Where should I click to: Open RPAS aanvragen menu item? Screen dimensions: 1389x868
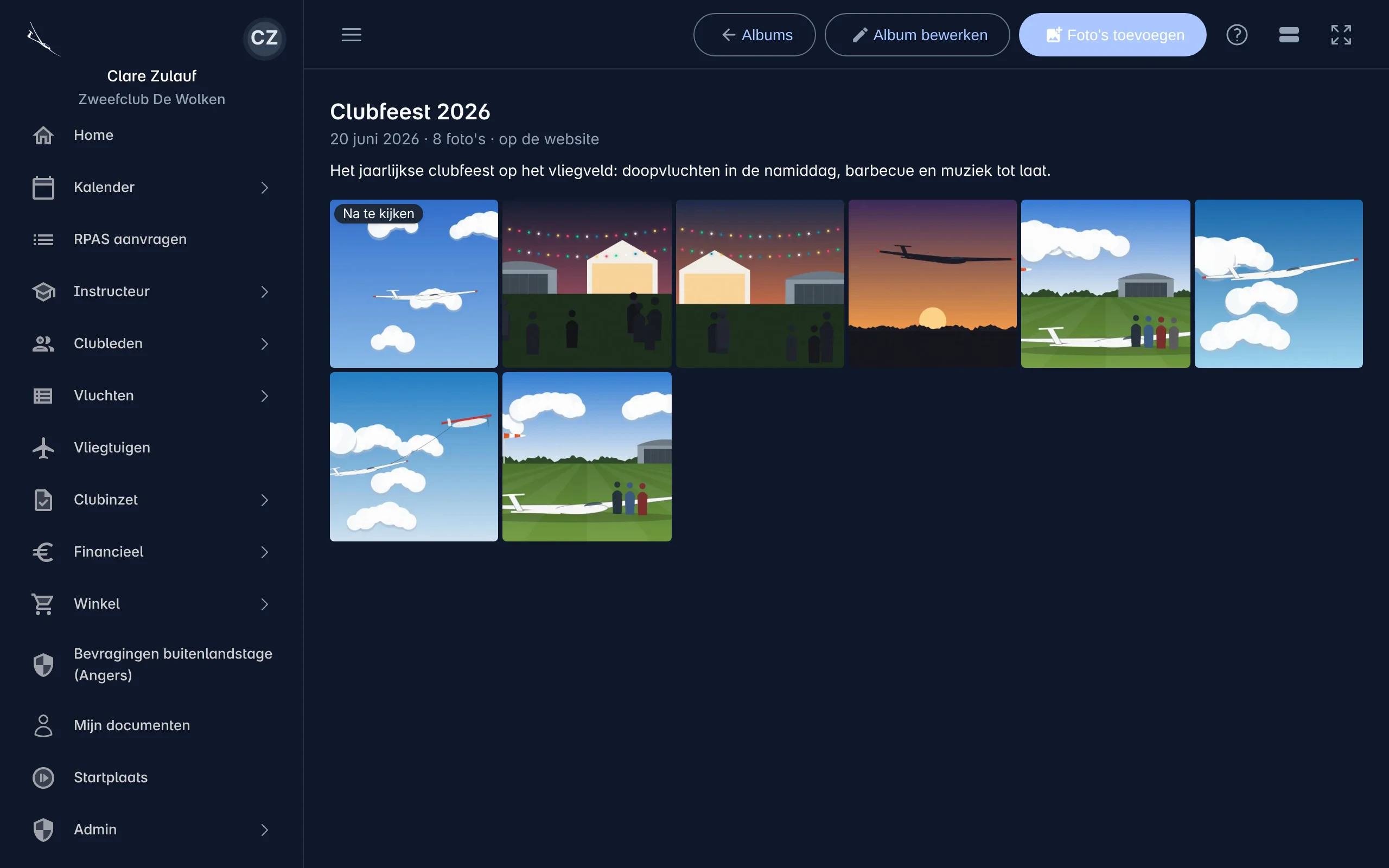coord(151,239)
